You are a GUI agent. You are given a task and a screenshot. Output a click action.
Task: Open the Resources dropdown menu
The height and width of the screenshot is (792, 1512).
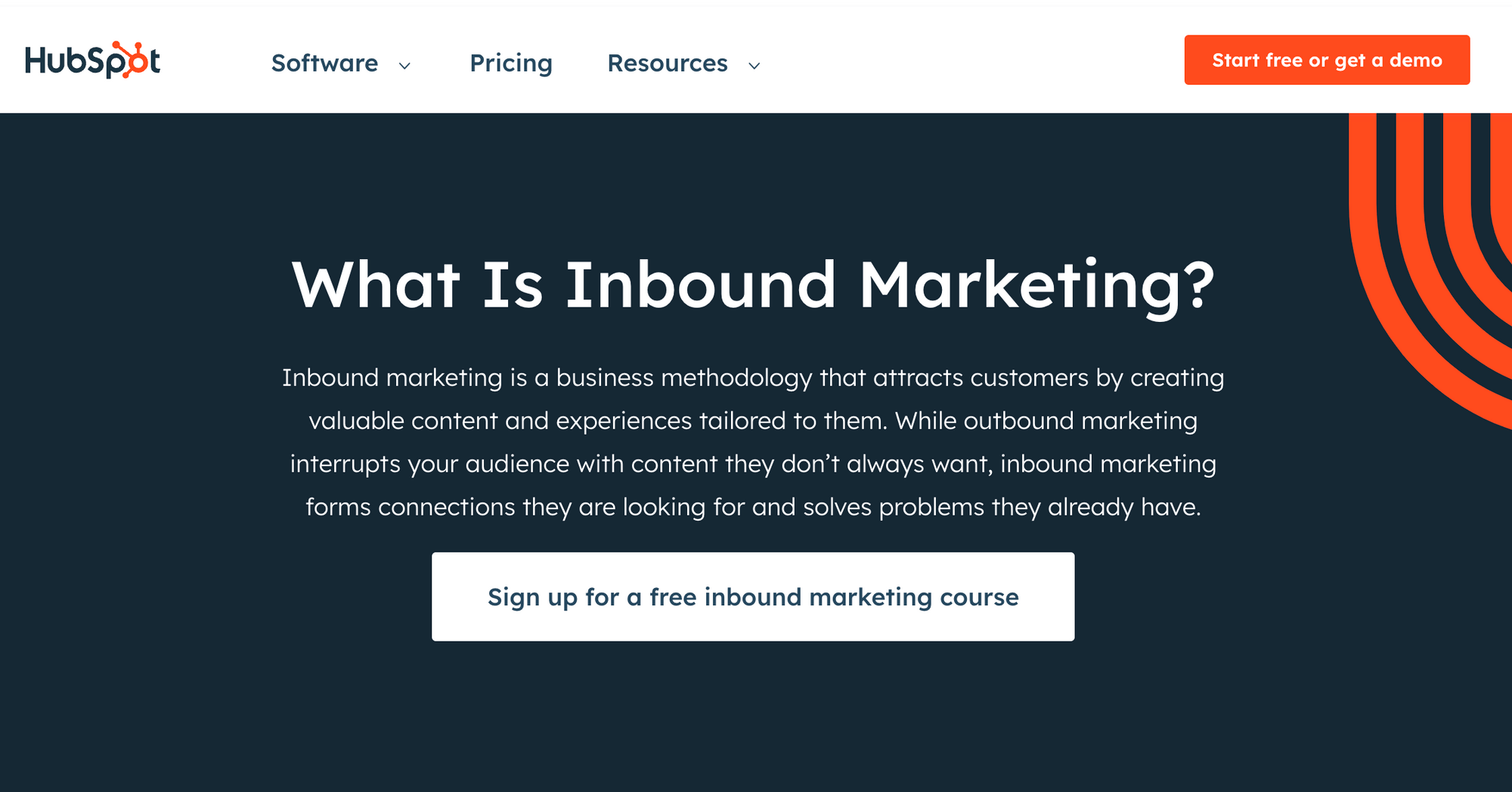[x=667, y=63]
